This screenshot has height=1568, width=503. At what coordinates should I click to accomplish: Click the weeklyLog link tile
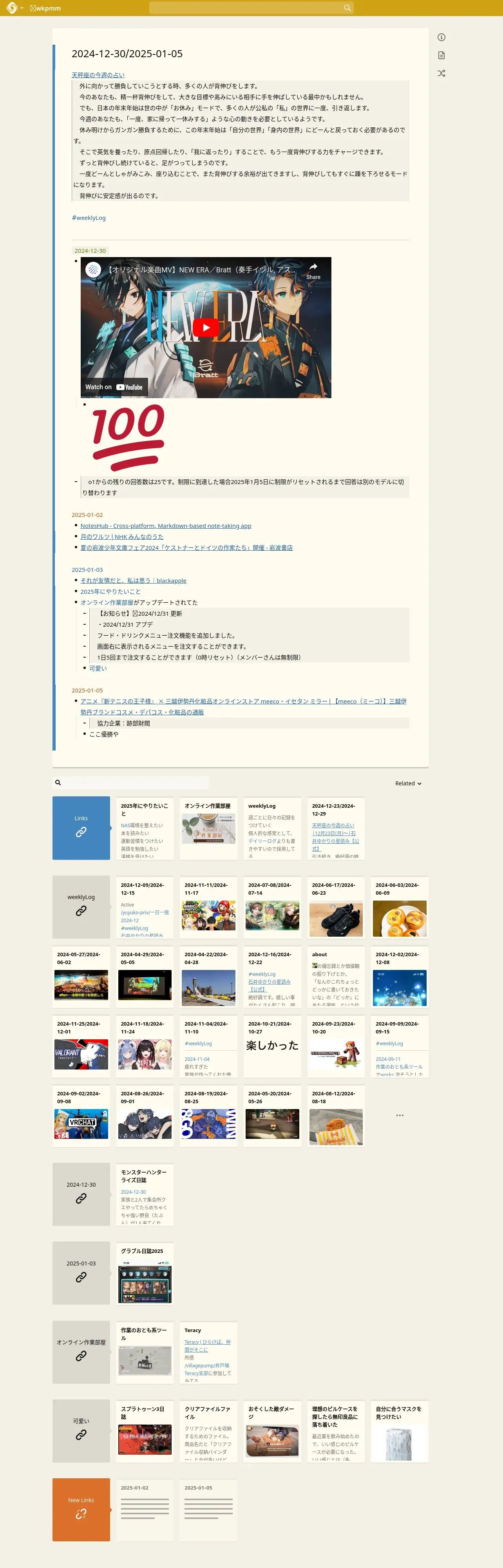(x=81, y=907)
